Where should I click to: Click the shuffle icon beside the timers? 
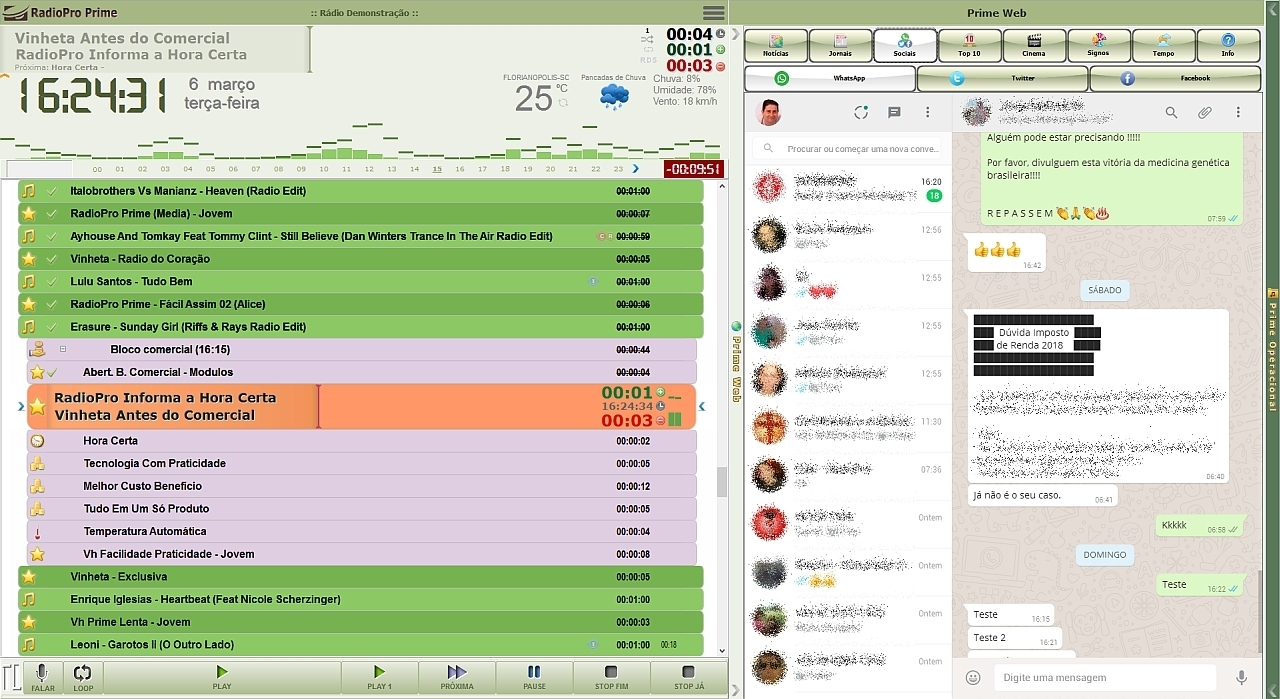(647, 39)
